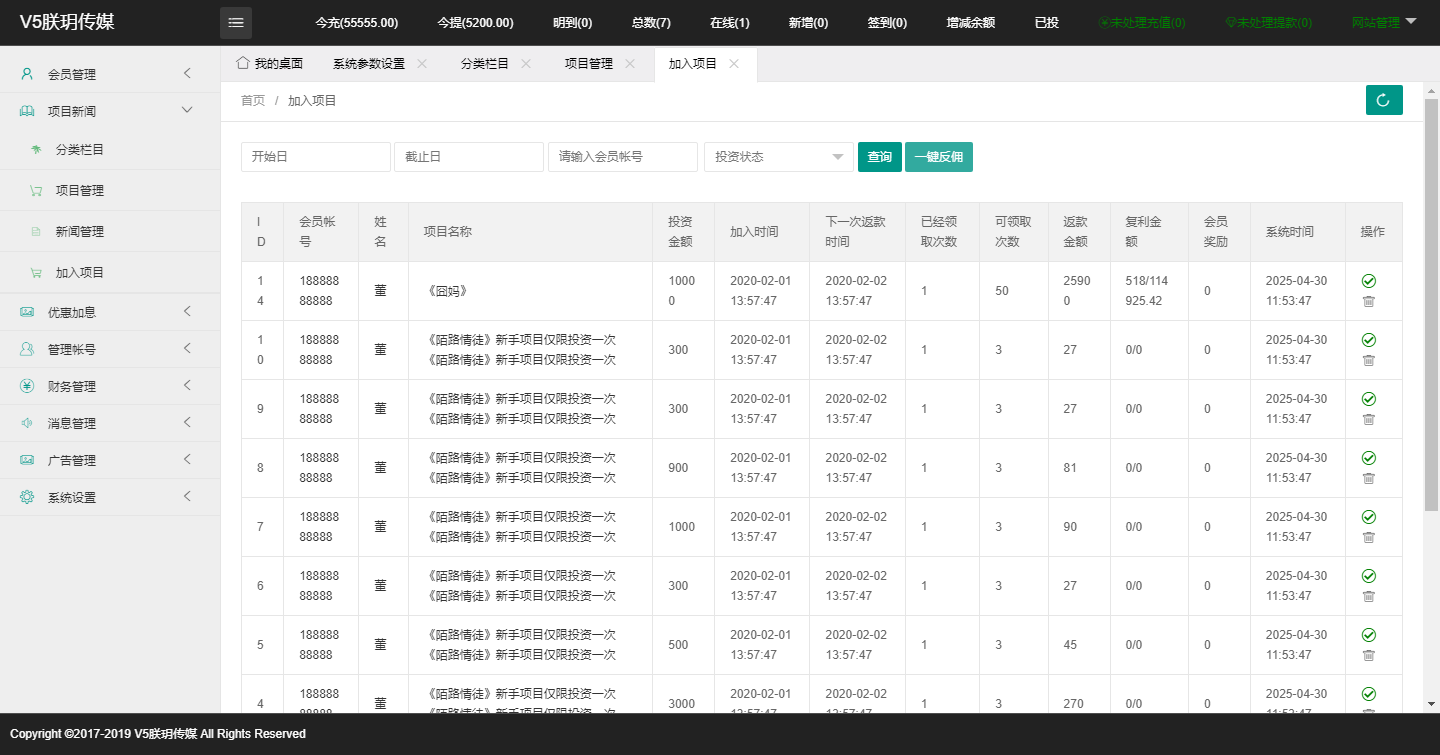
Task: Click the green checkmark icon for ID 8
Action: point(1369,458)
